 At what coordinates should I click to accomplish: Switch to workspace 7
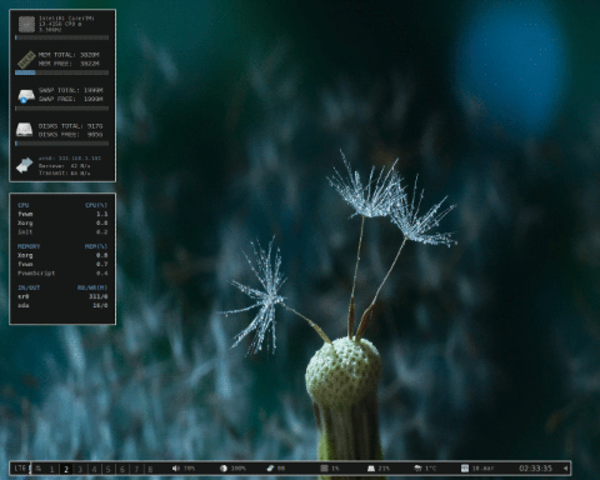point(136,469)
